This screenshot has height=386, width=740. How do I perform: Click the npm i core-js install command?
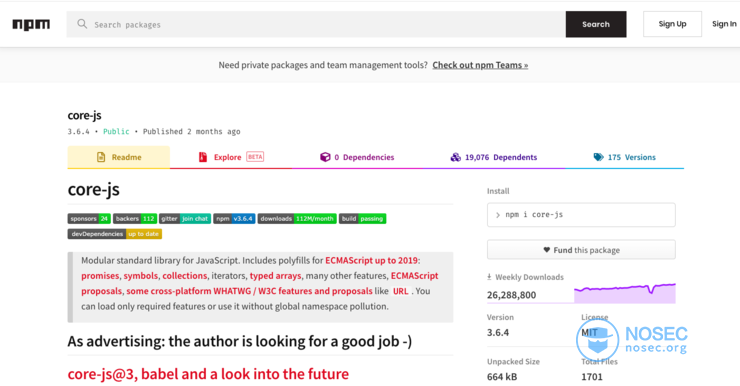click(x=581, y=215)
